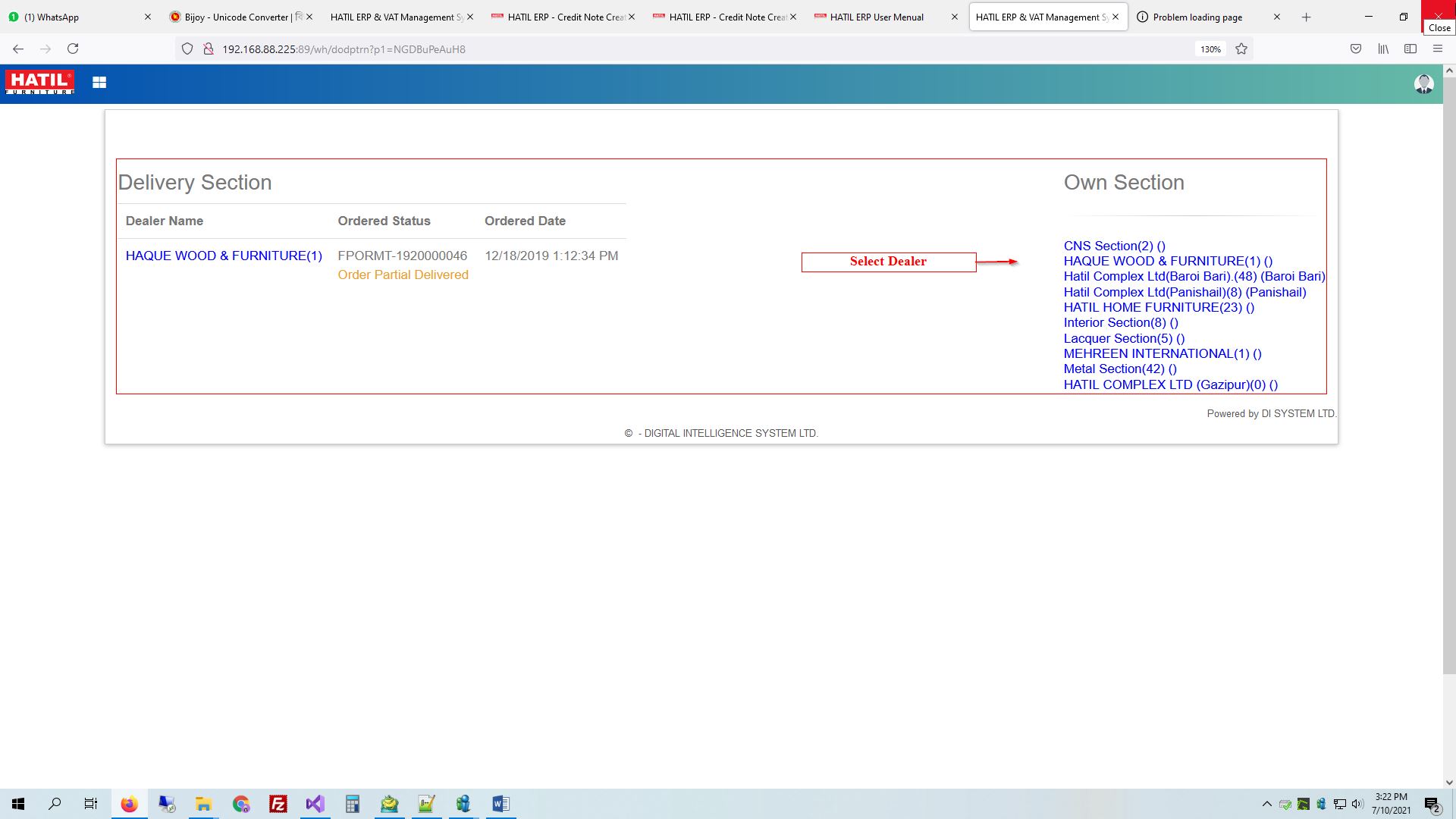Image resolution: width=1456 pixels, height=819 pixels.
Task: Go back with browser back arrow
Action: click(x=18, y=49)
